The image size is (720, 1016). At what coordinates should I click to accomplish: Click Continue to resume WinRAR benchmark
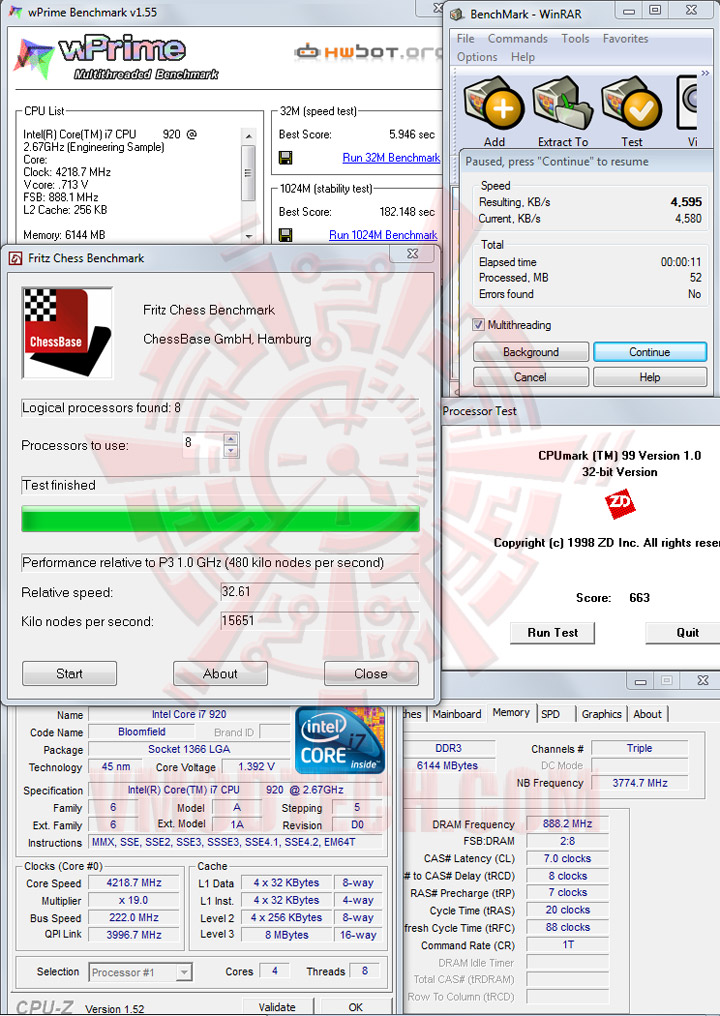[x=649, y=352]
